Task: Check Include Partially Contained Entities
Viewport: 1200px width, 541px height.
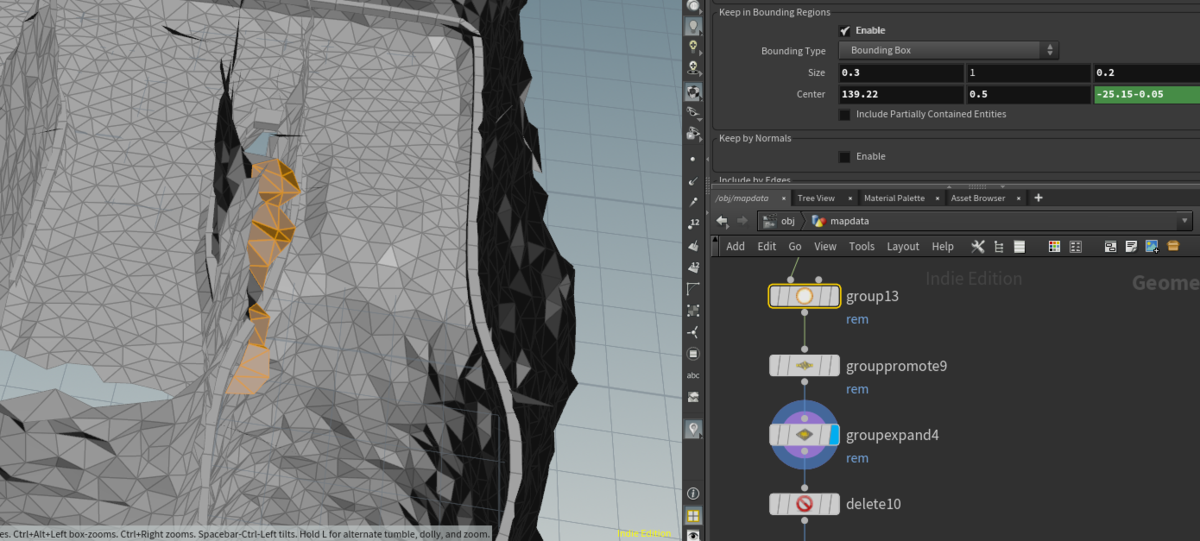Action: coord(845,114)
